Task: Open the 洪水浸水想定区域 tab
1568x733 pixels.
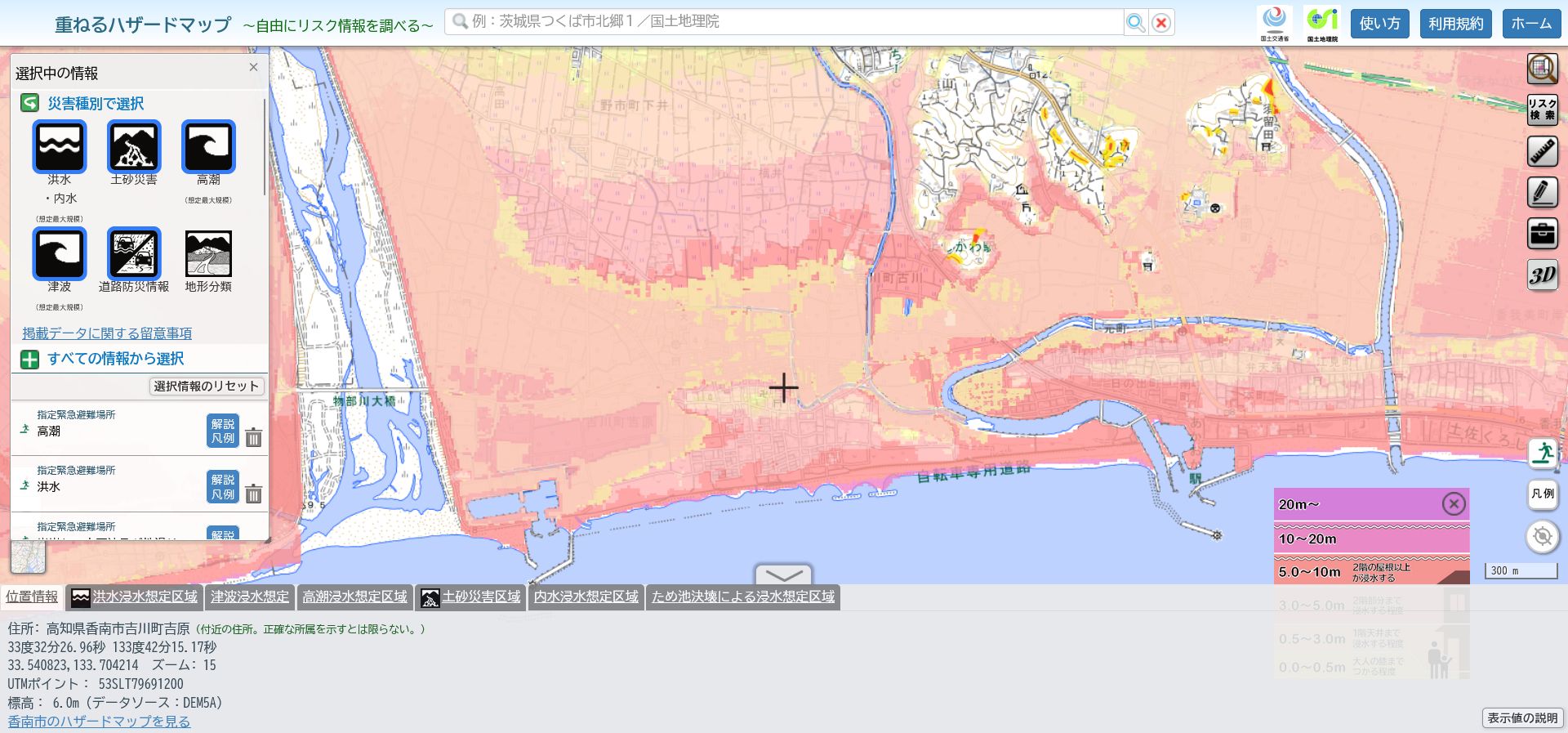Action: (135, 597)
